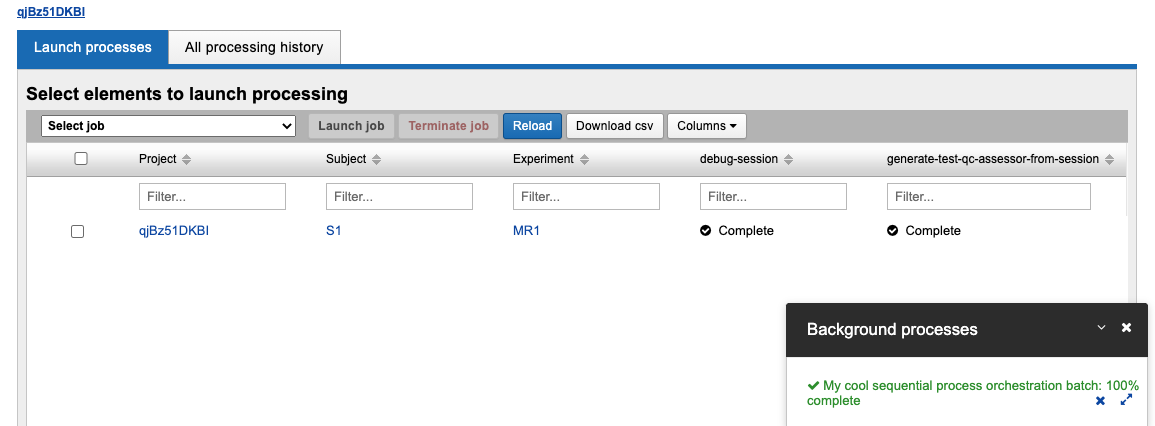Sort by Experiment column sort arrows
The image size is (1155, 426).
584,160
